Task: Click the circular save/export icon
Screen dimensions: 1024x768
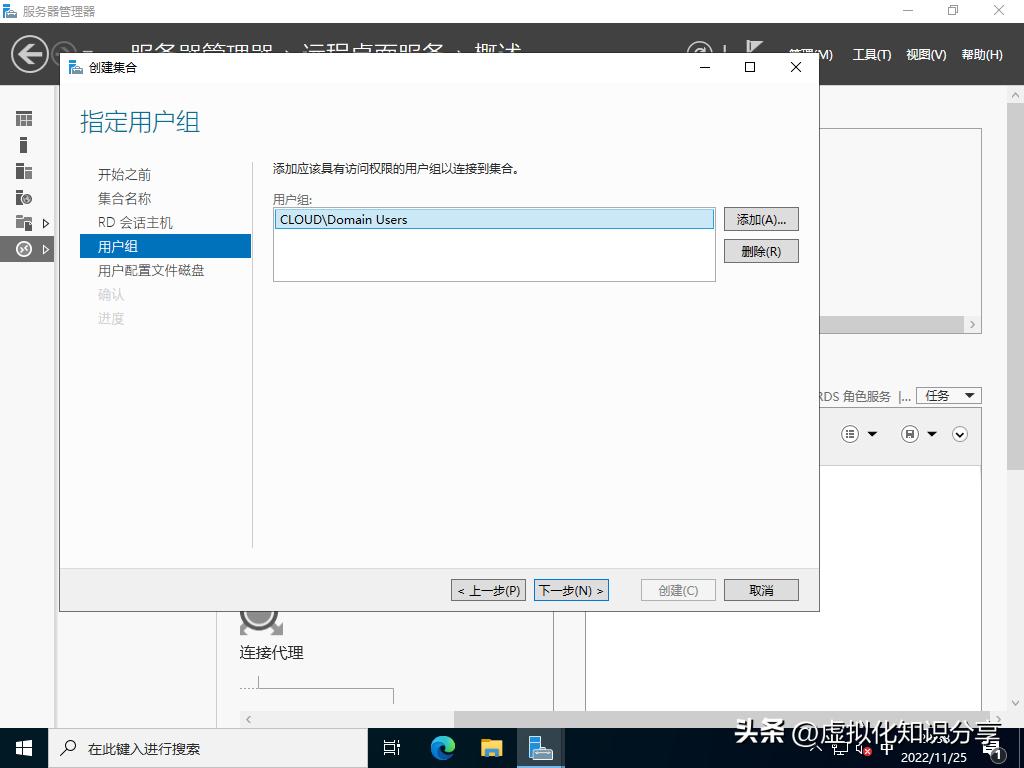Action: (910, 433)
